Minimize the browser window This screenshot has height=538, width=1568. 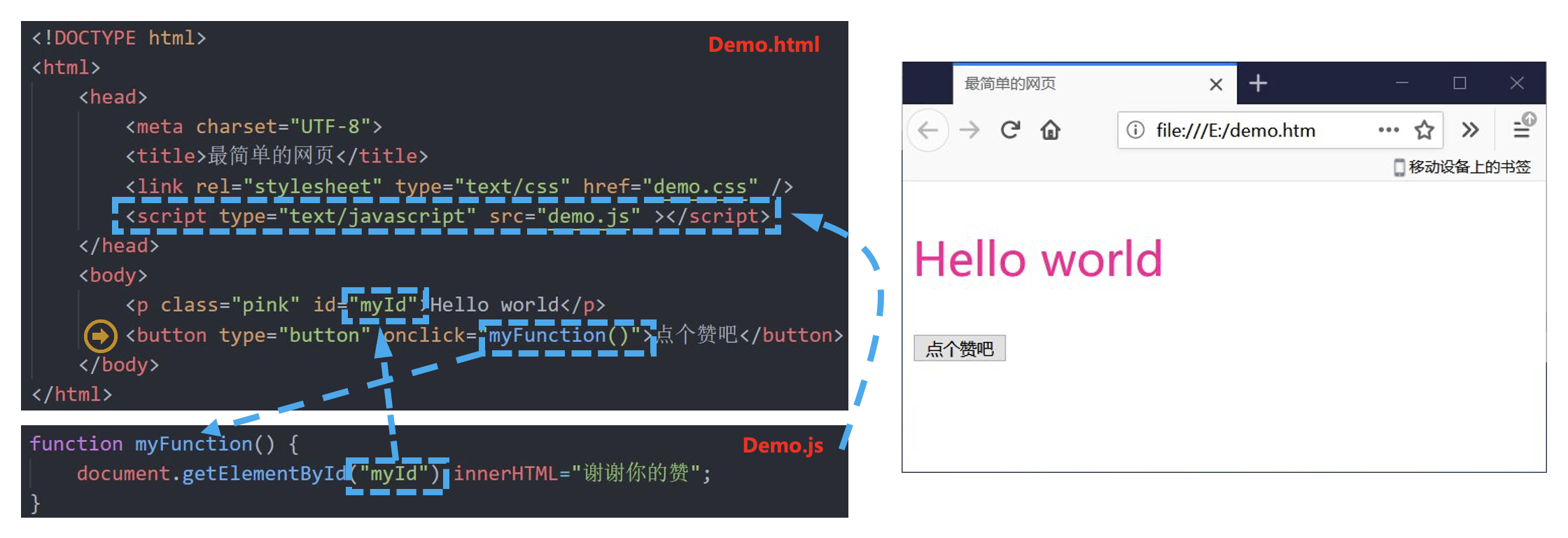[x=1401, y=83]
